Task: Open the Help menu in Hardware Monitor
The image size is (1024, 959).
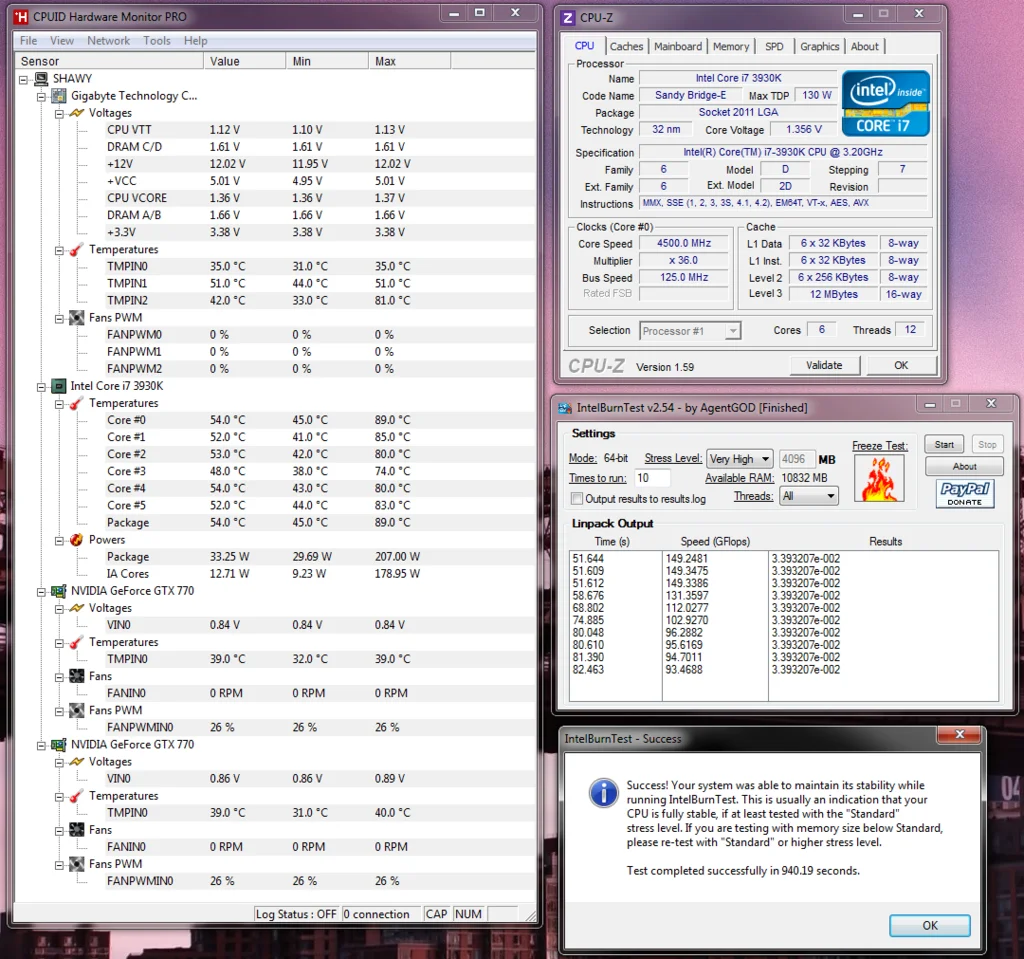Action: [x=195, y=41]
